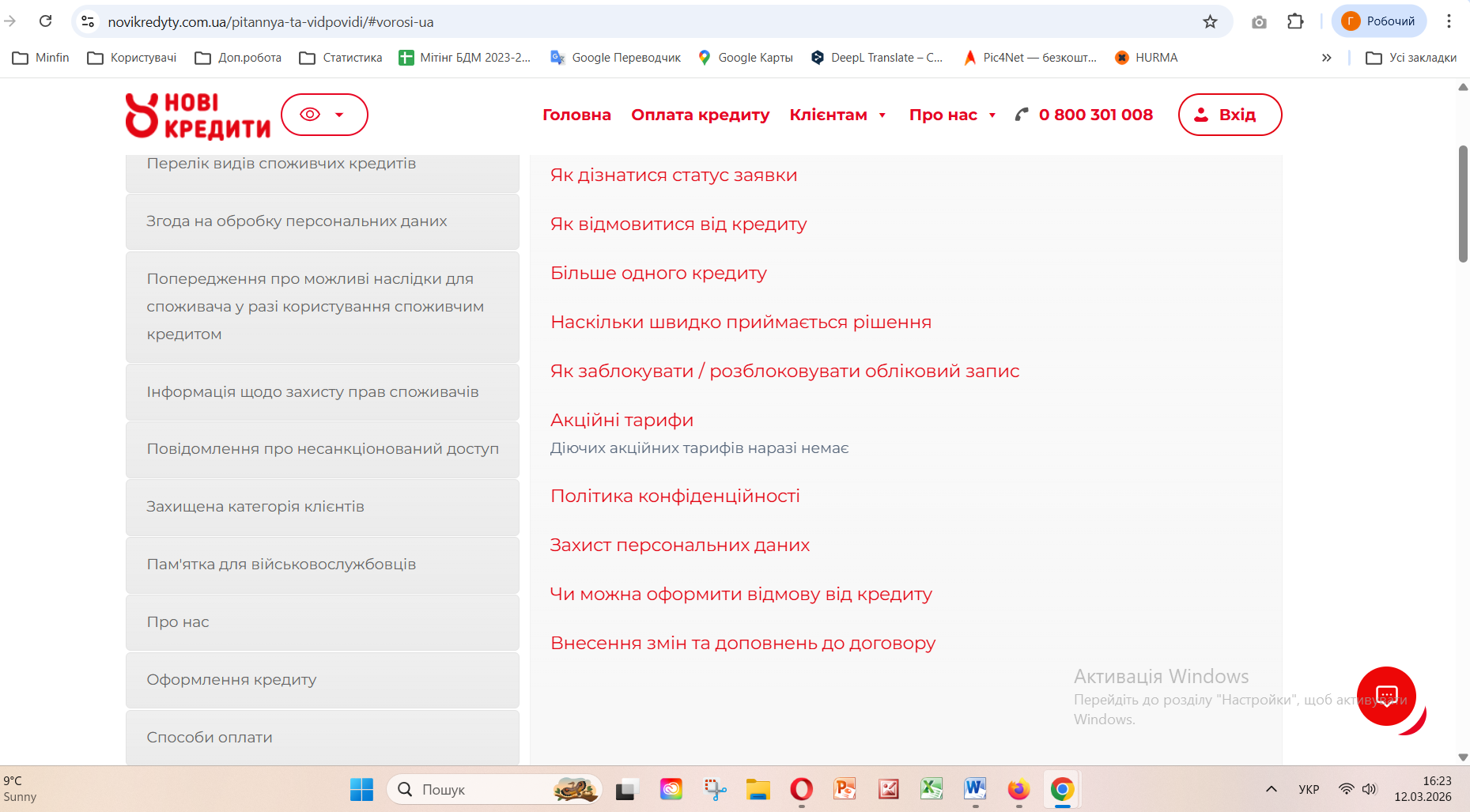This screenshot has height=812, width=1470.
Task: Open the red picture app on taskbar
Action: click(x=889, y=789)
